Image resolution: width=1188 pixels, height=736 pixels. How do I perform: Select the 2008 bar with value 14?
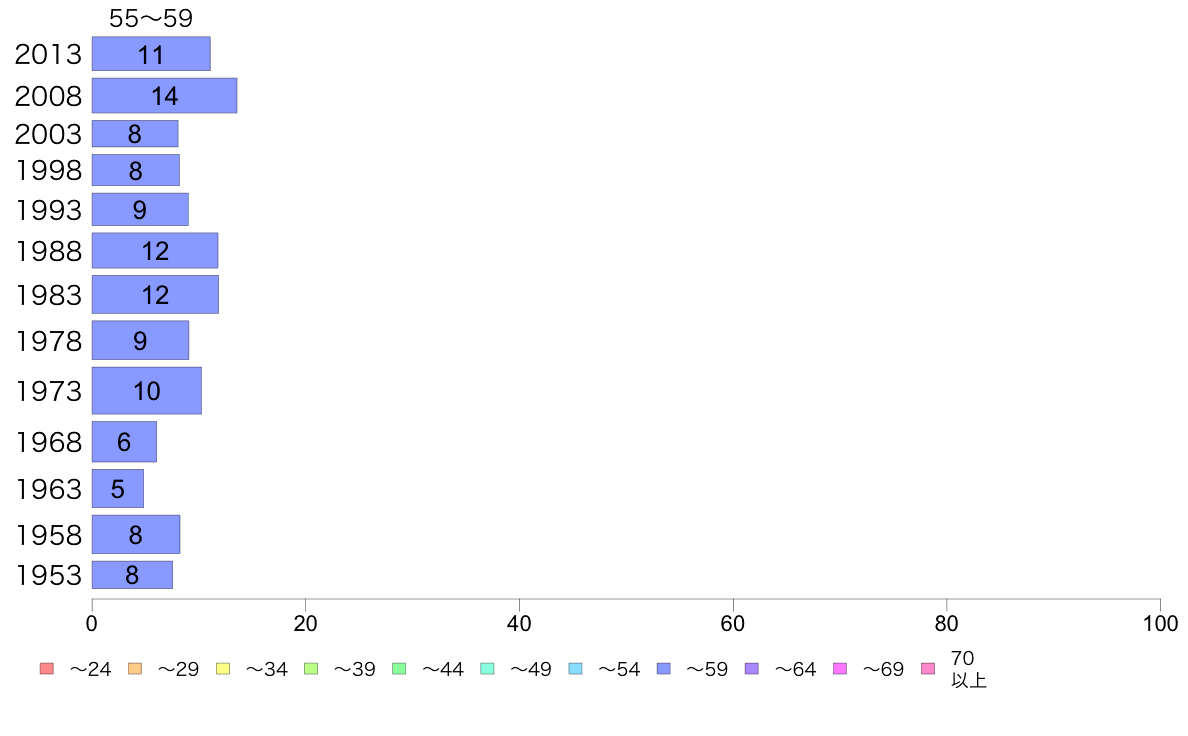(x=164, y=96)
